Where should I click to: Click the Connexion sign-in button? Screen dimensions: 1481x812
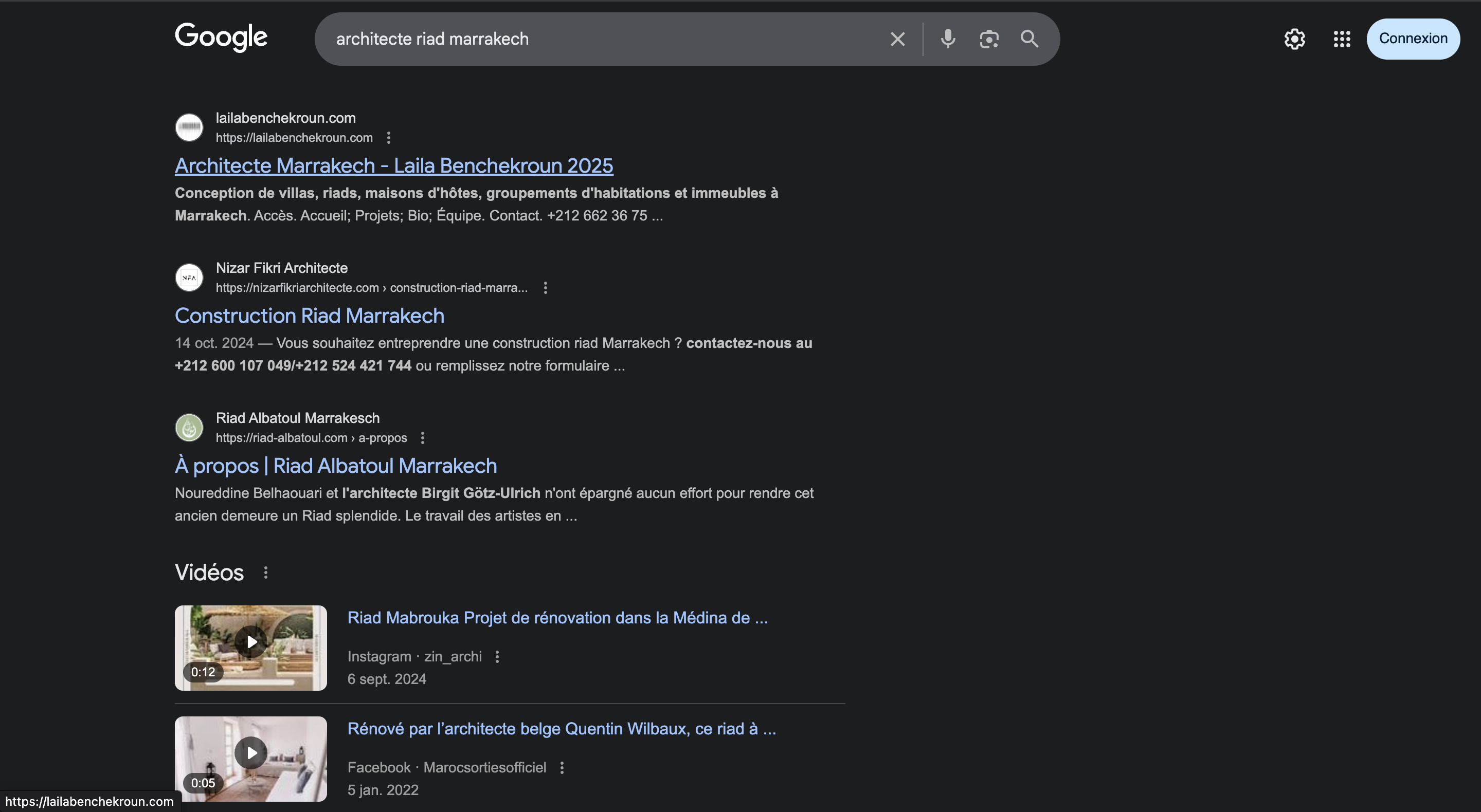coord(1413,39)
